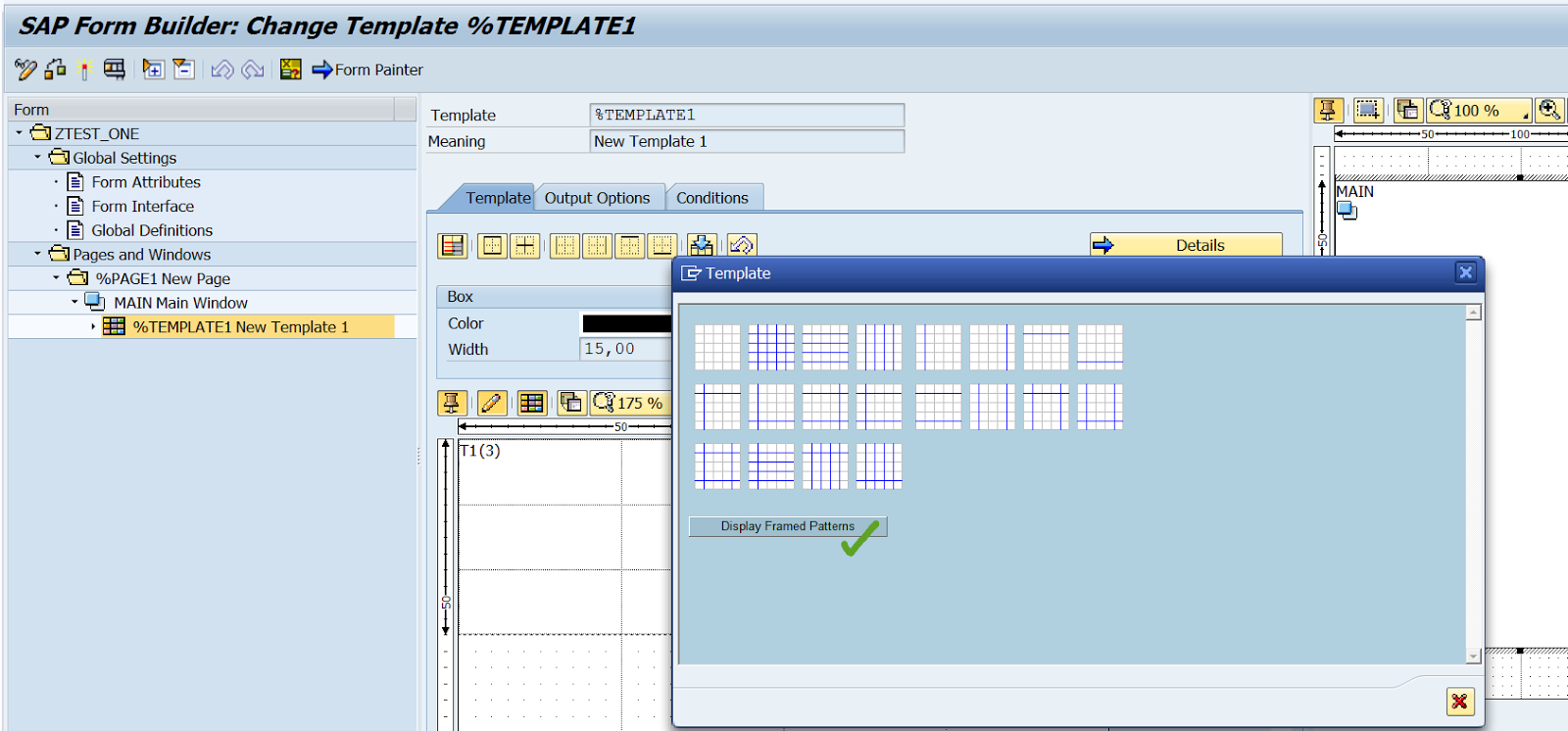Activate the form with the wand icon
Screen dimensions: 1568x731
[84, 70]
